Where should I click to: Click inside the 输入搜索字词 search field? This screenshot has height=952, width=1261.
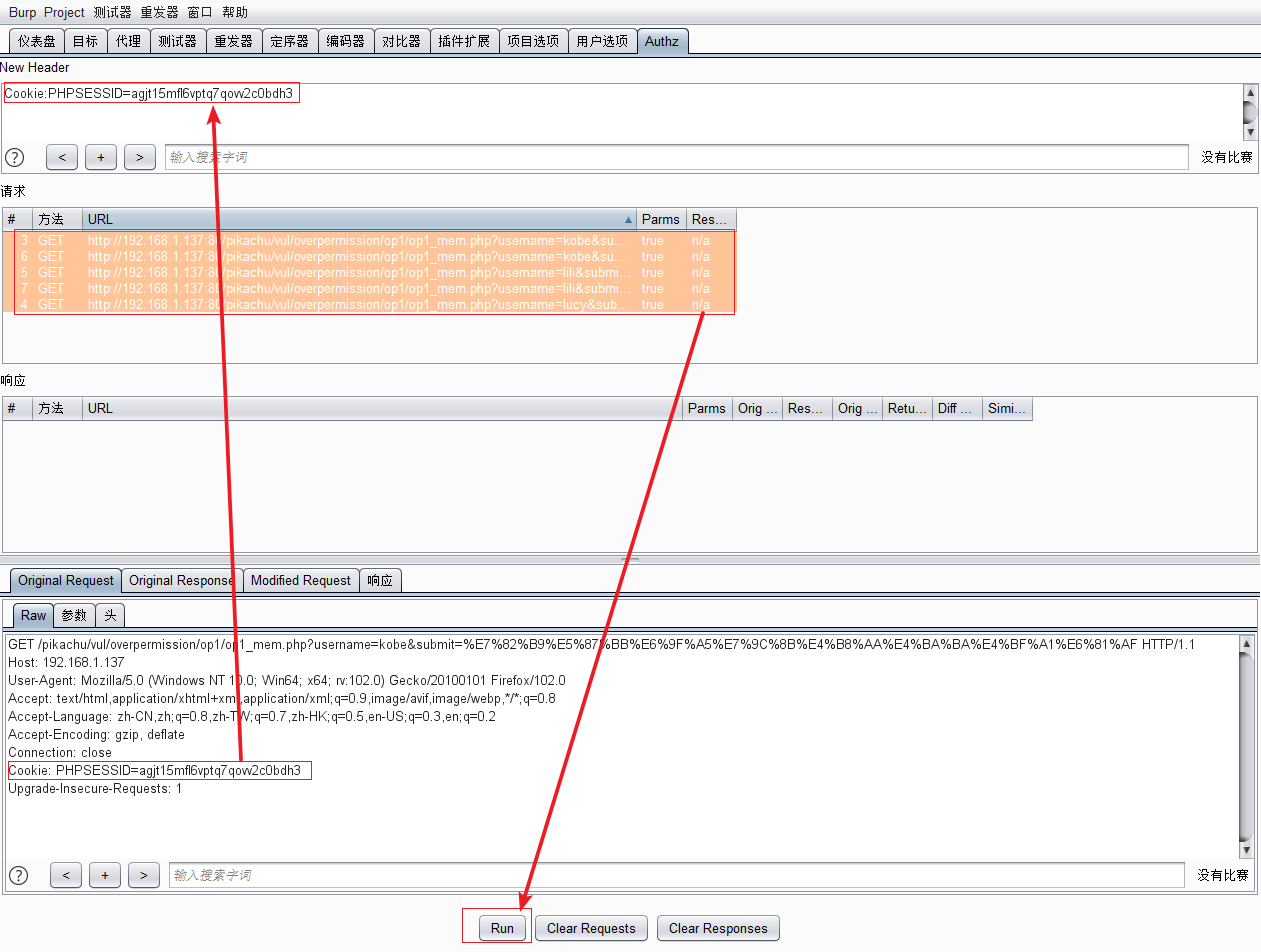(400, 157)
